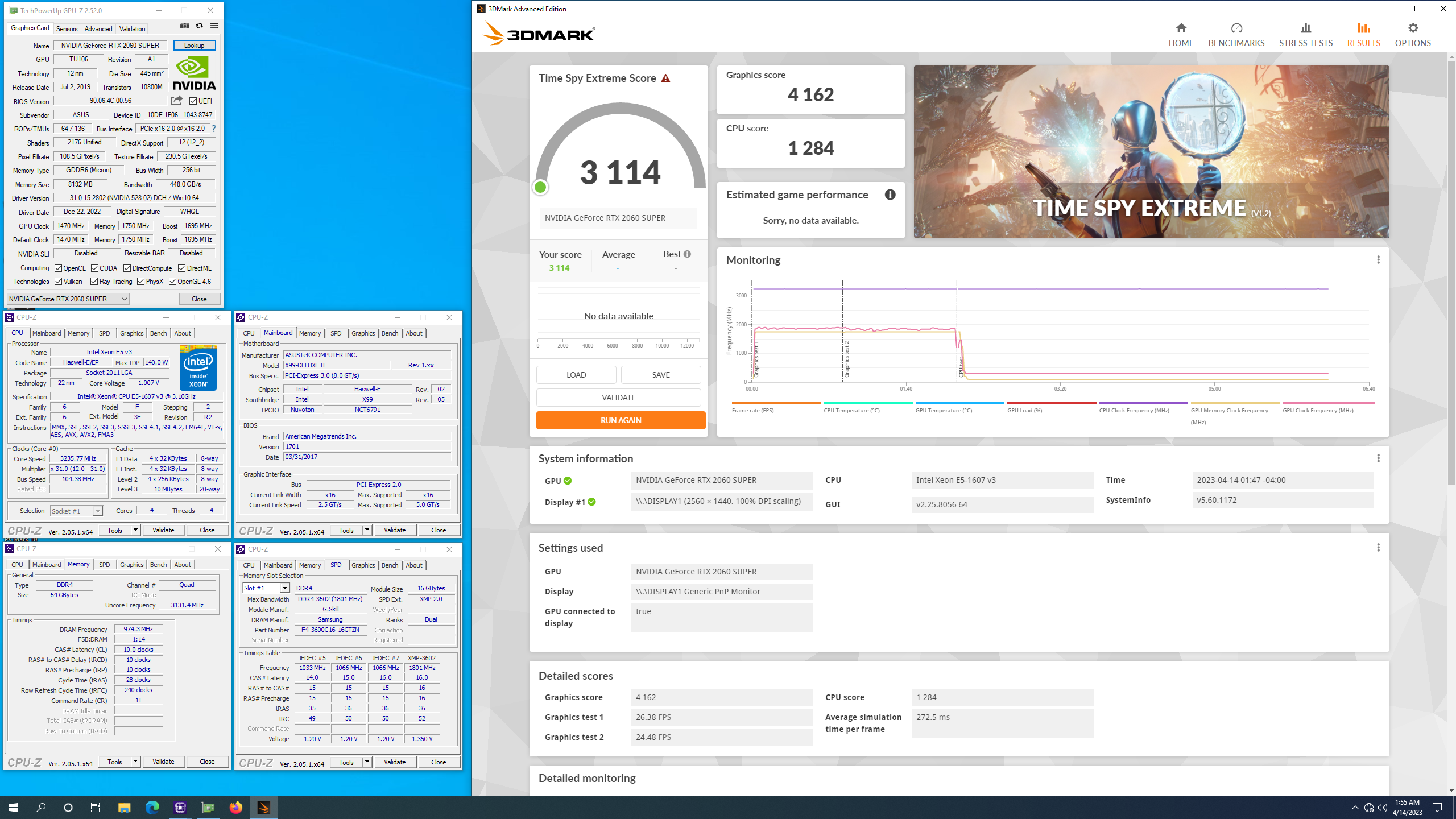1456x819 pixels.
Task: Toggle DirectML checkbox
Action: coord(182,268)
